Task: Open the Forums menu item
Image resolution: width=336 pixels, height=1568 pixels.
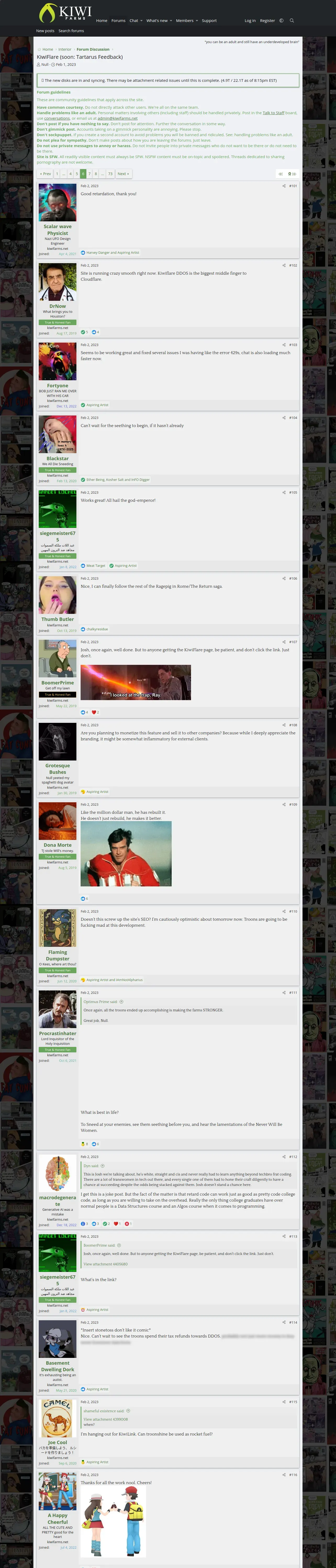Action: pyautogui.click(x=118, y=21)
